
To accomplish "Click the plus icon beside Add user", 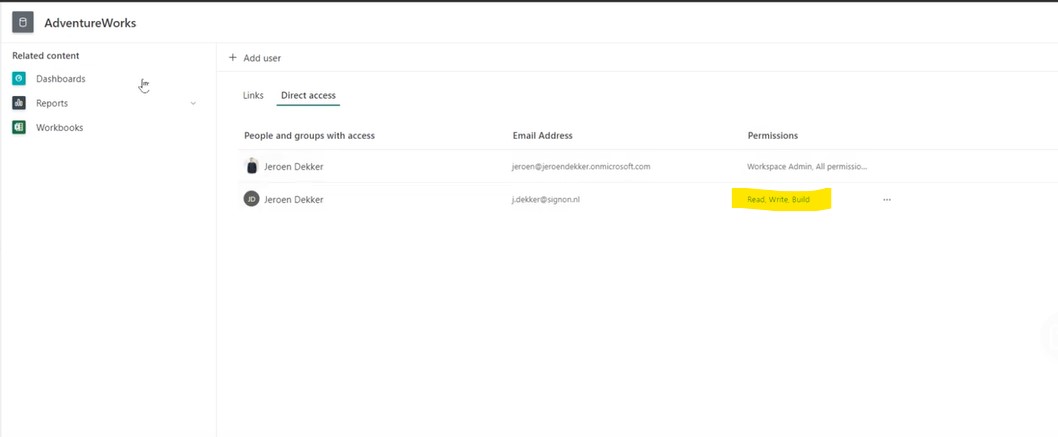I will coord(233,58).
